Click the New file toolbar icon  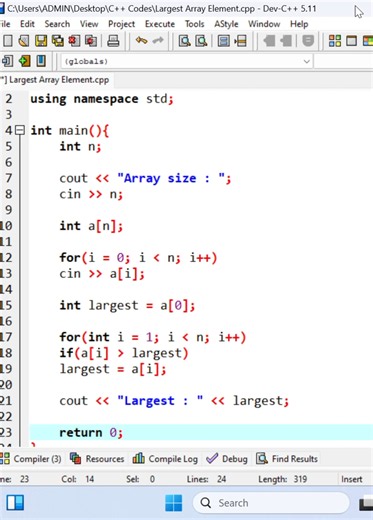click(x=8, y=41)
